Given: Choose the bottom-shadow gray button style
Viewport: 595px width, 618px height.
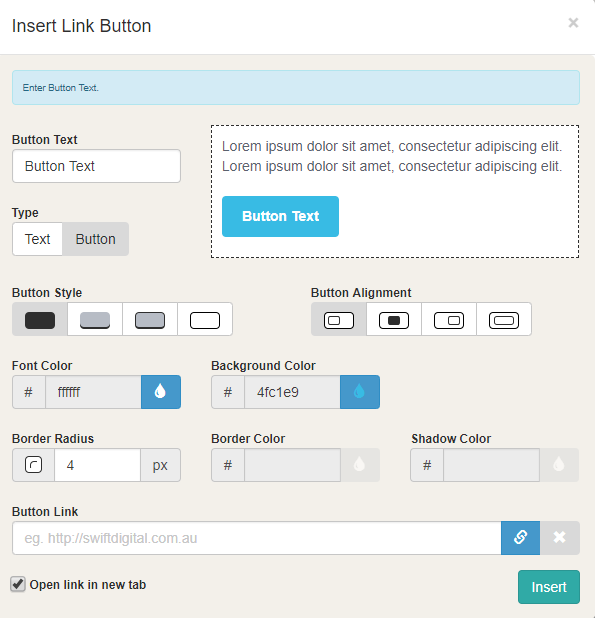Looking at the screenshot, I should pyautogui.click(x=95, y=319).
